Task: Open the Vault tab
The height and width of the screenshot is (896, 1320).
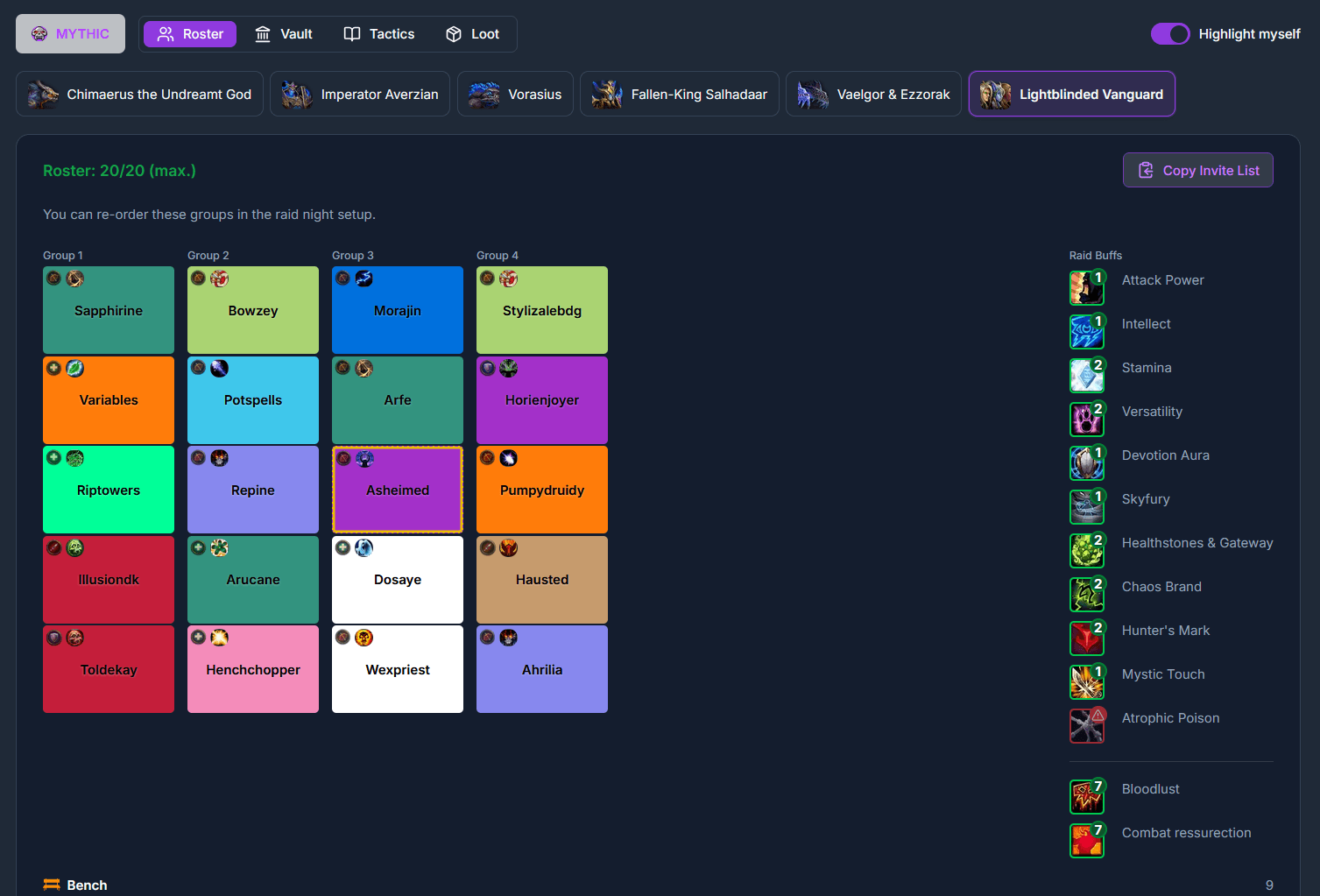Action: (x=283, y=34)
